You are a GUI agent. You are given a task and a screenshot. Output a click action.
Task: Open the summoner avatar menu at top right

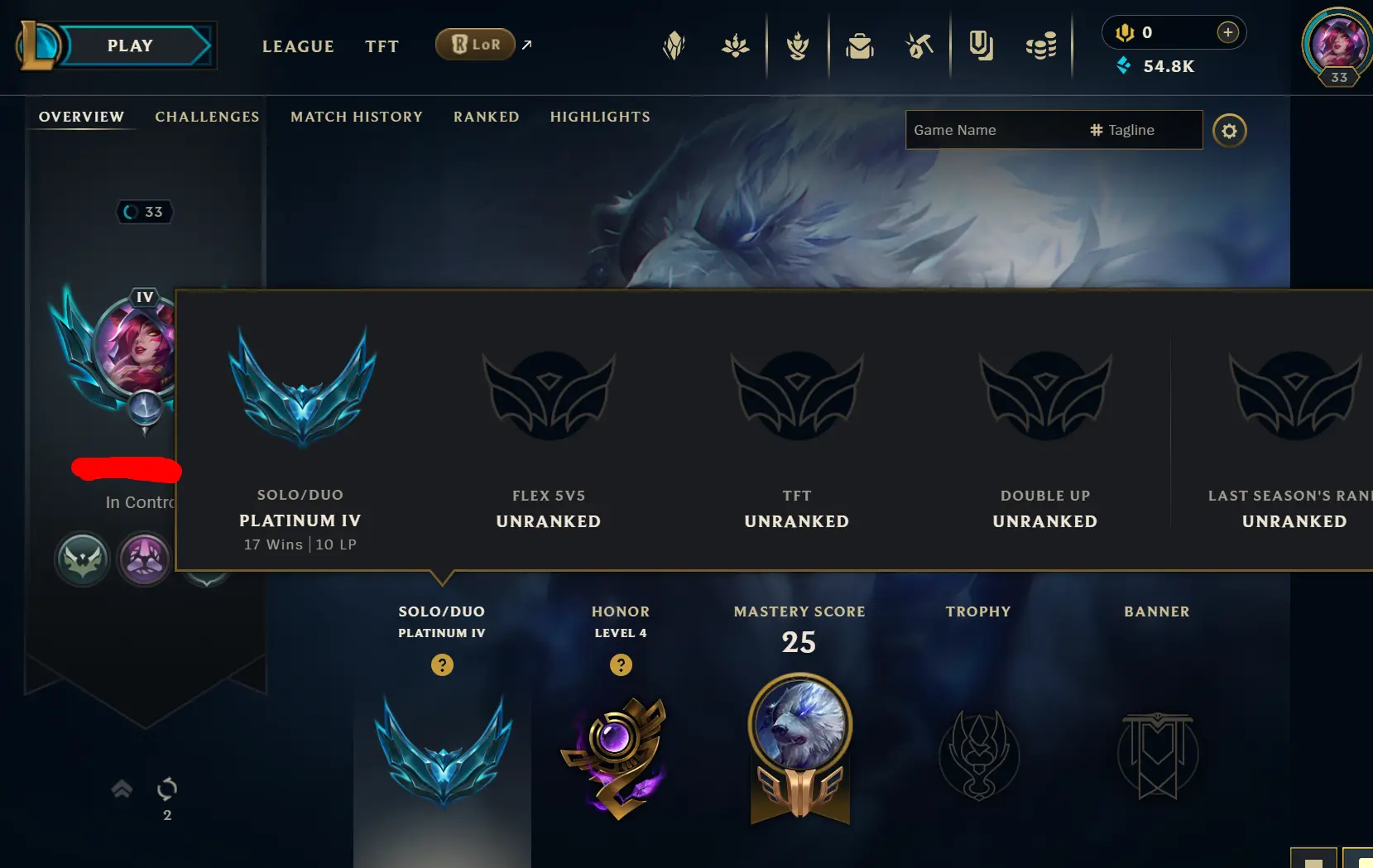tap(1337, 46)
